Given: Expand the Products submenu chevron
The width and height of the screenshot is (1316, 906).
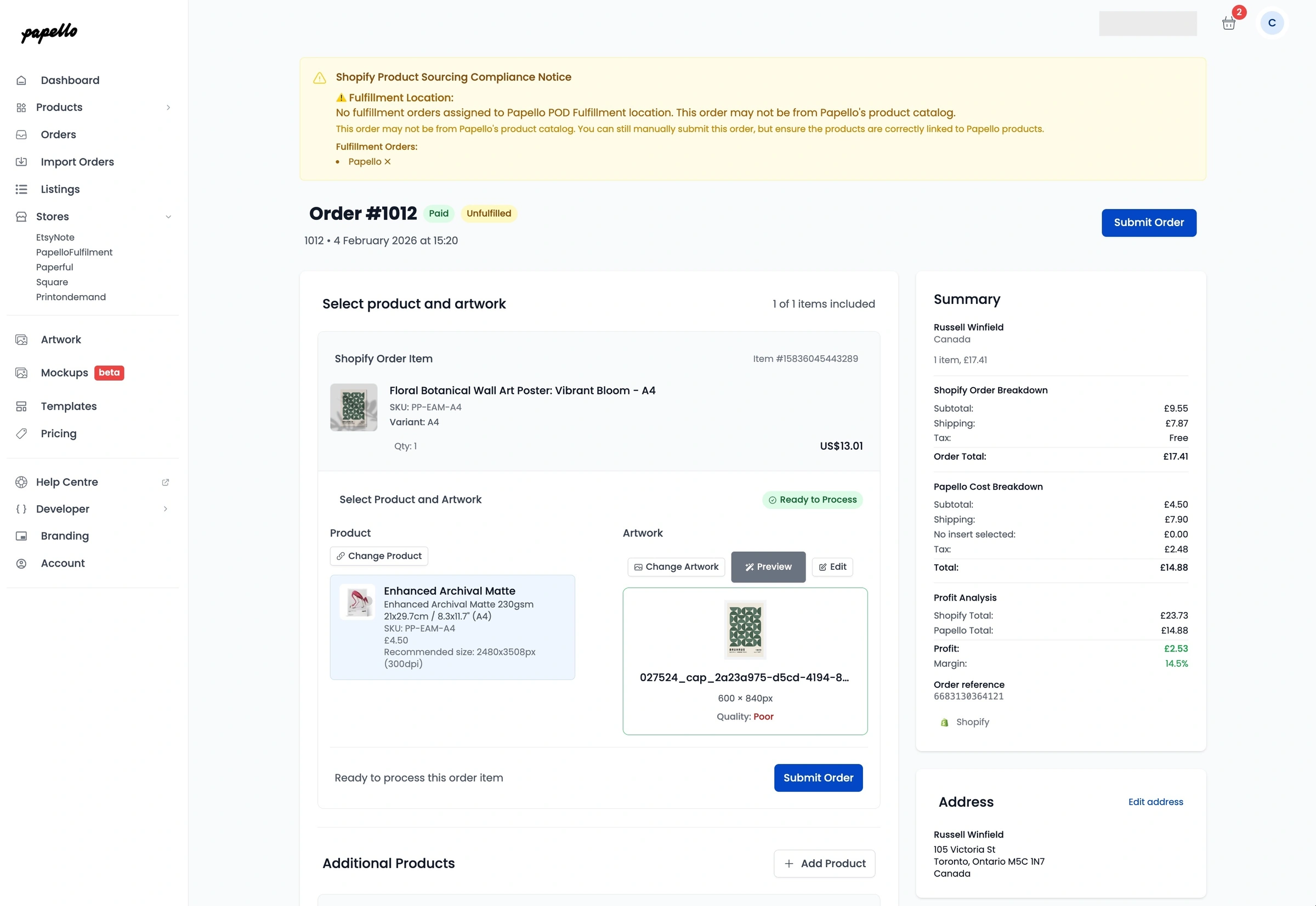Looking at the screenshot, I should point(168,107).
